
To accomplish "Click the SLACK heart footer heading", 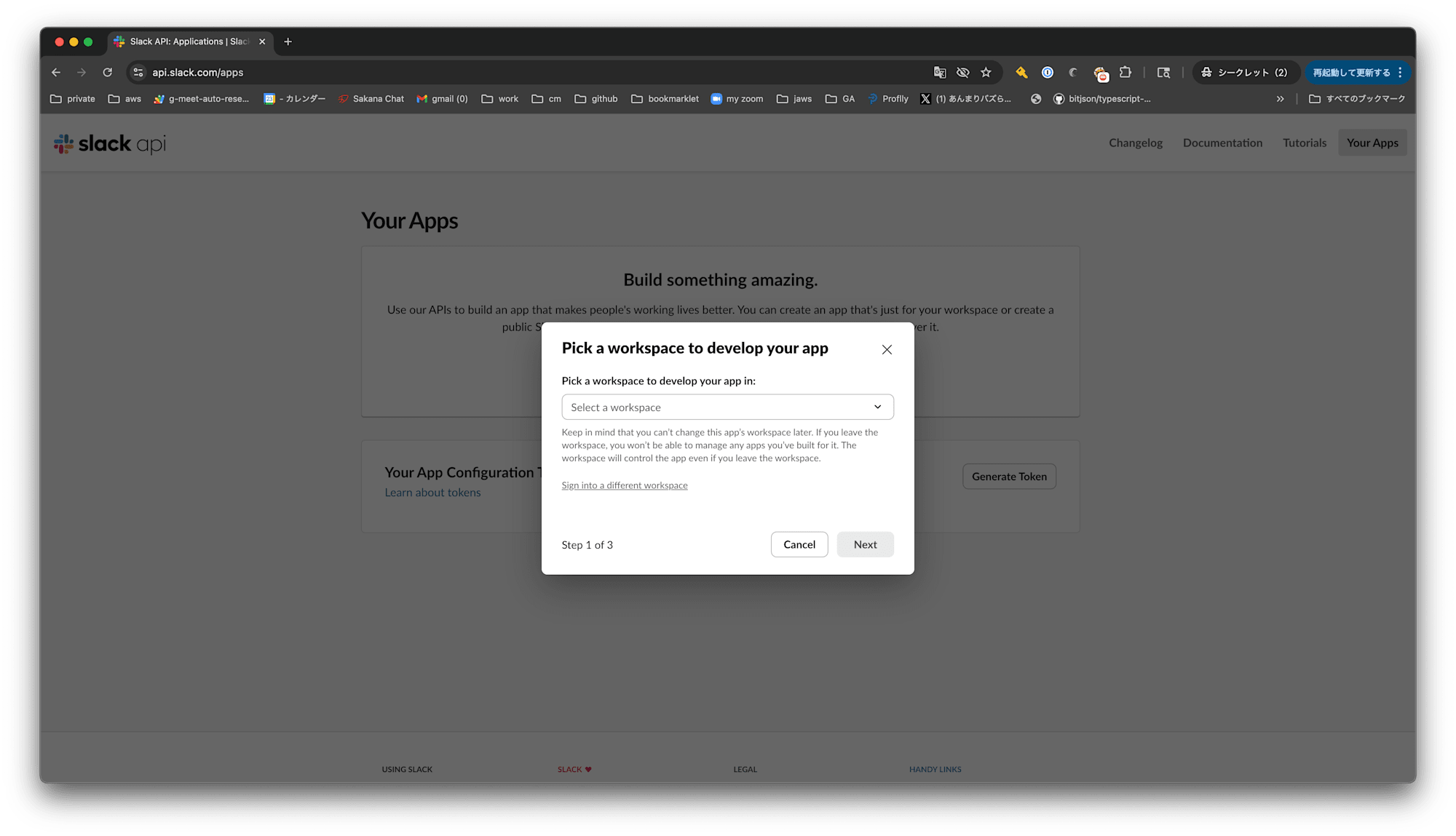I will pos(574,769).
